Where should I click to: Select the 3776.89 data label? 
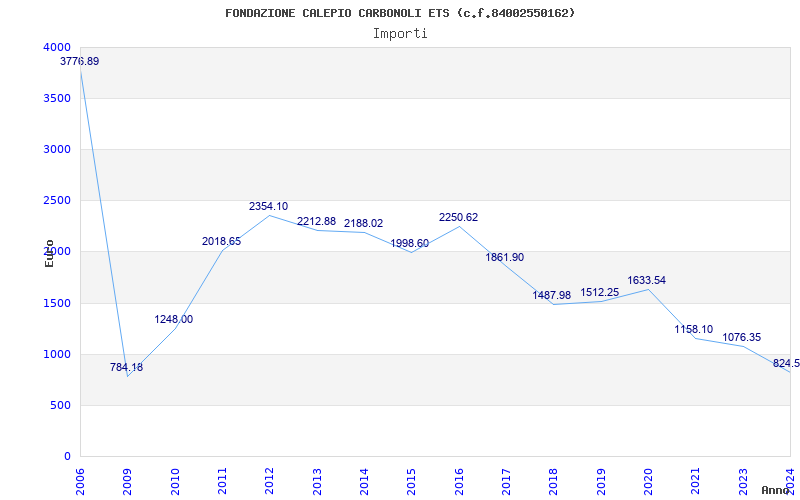80,62
